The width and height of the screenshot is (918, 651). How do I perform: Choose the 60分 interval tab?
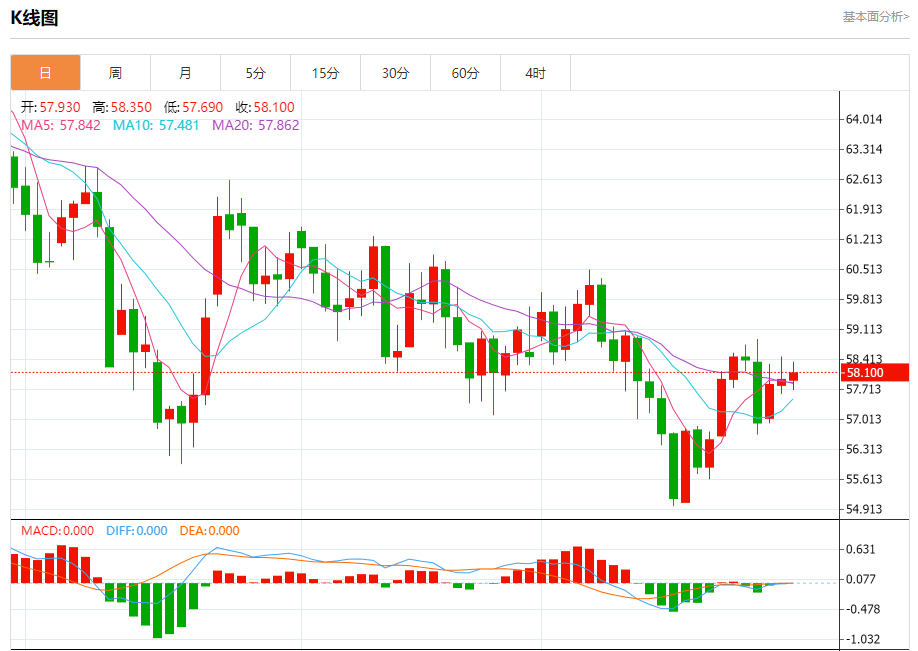click(465, 73)
